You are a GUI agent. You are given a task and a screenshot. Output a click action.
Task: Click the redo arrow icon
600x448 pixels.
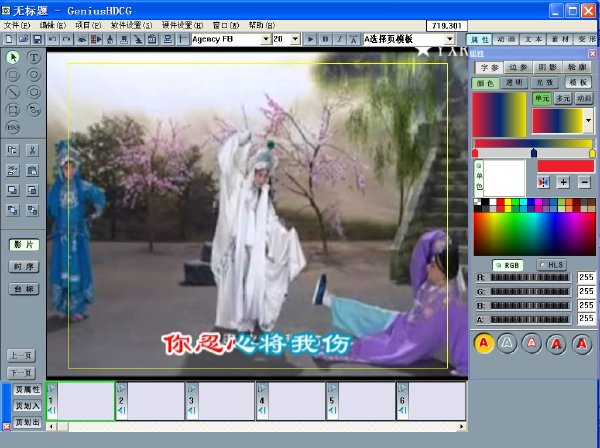coord(66,39)
